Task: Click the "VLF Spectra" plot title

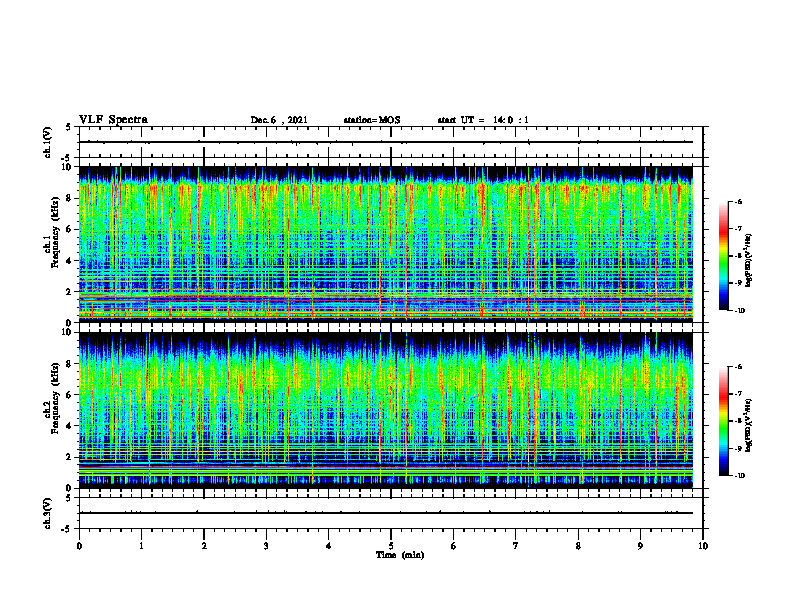Action: click(113, 120)
